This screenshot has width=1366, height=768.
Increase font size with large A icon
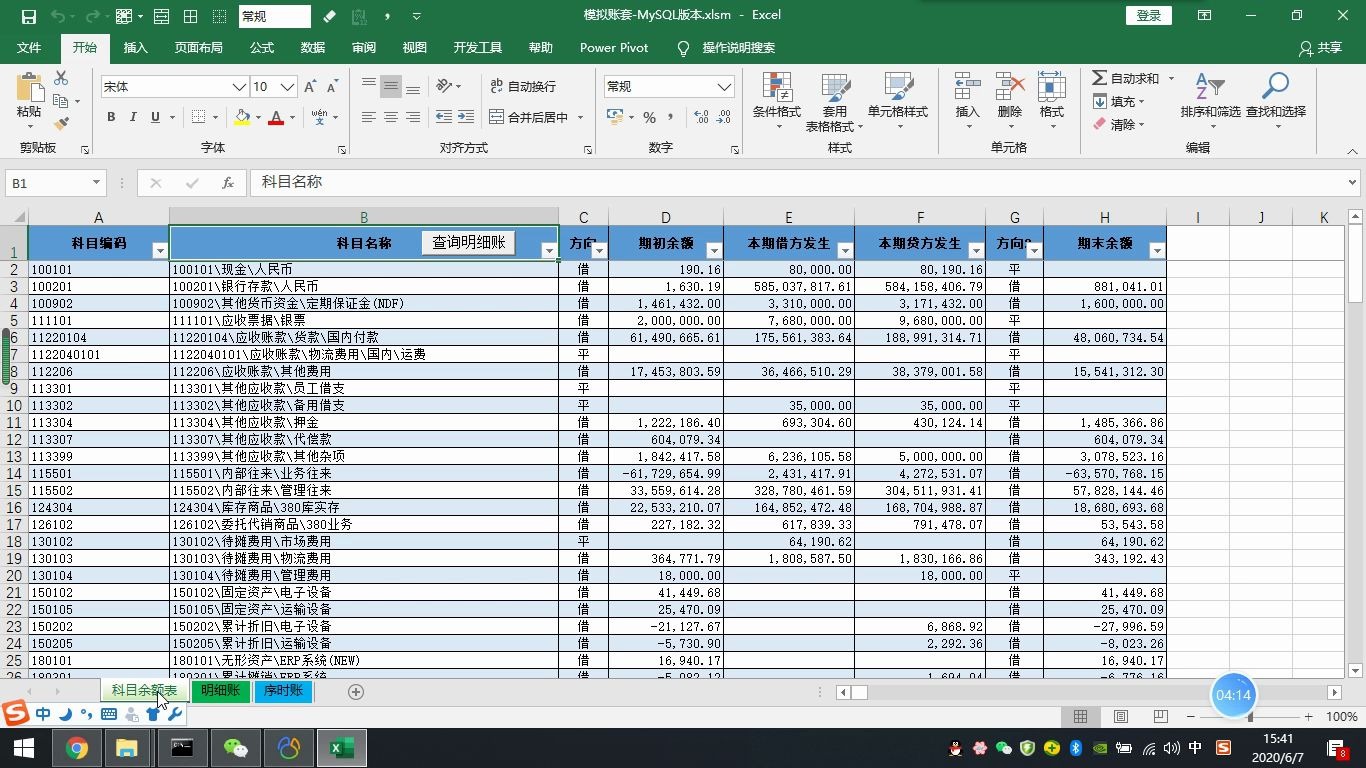(310, 87)
